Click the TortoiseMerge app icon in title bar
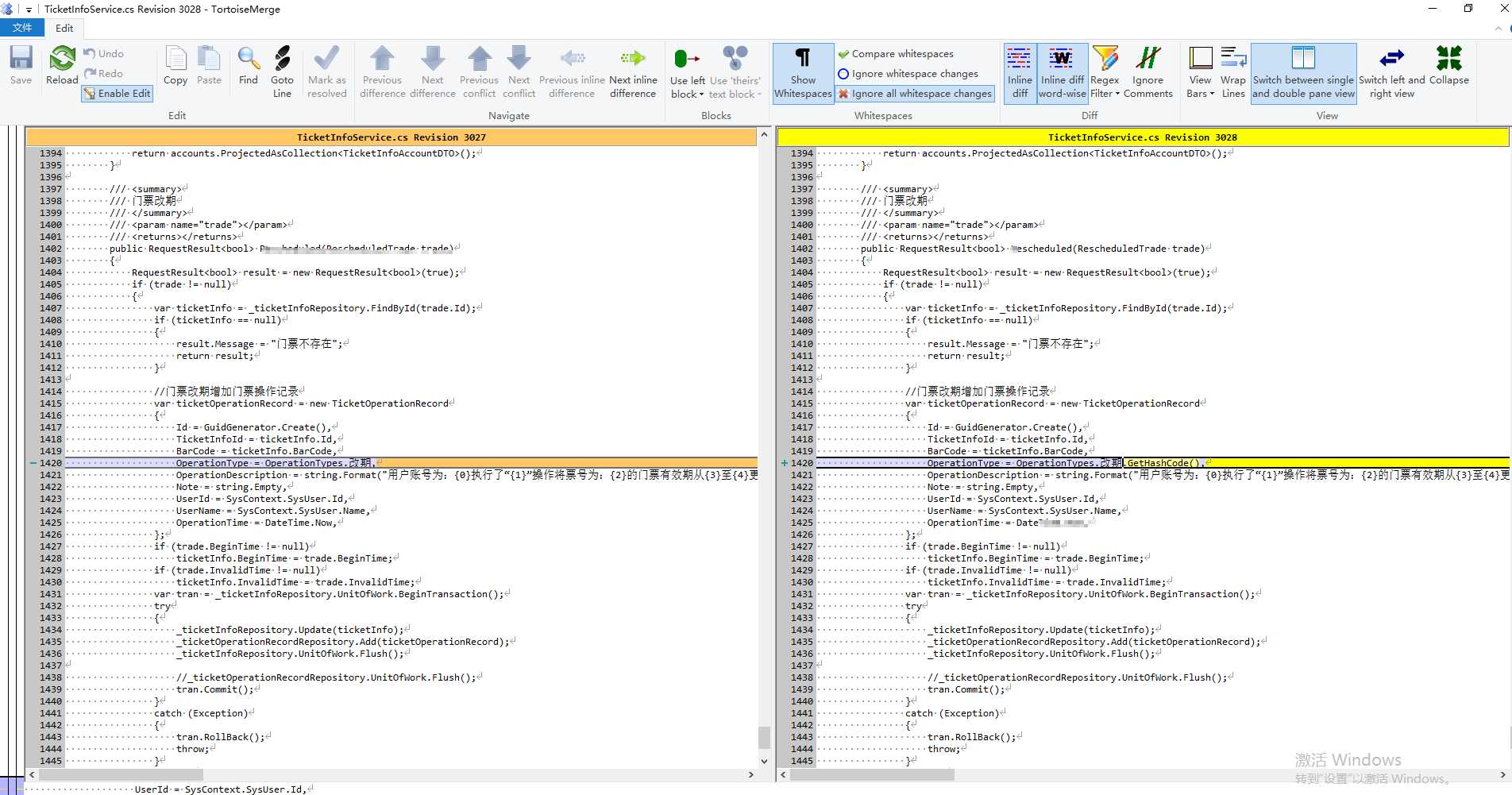 pos(7,10)
